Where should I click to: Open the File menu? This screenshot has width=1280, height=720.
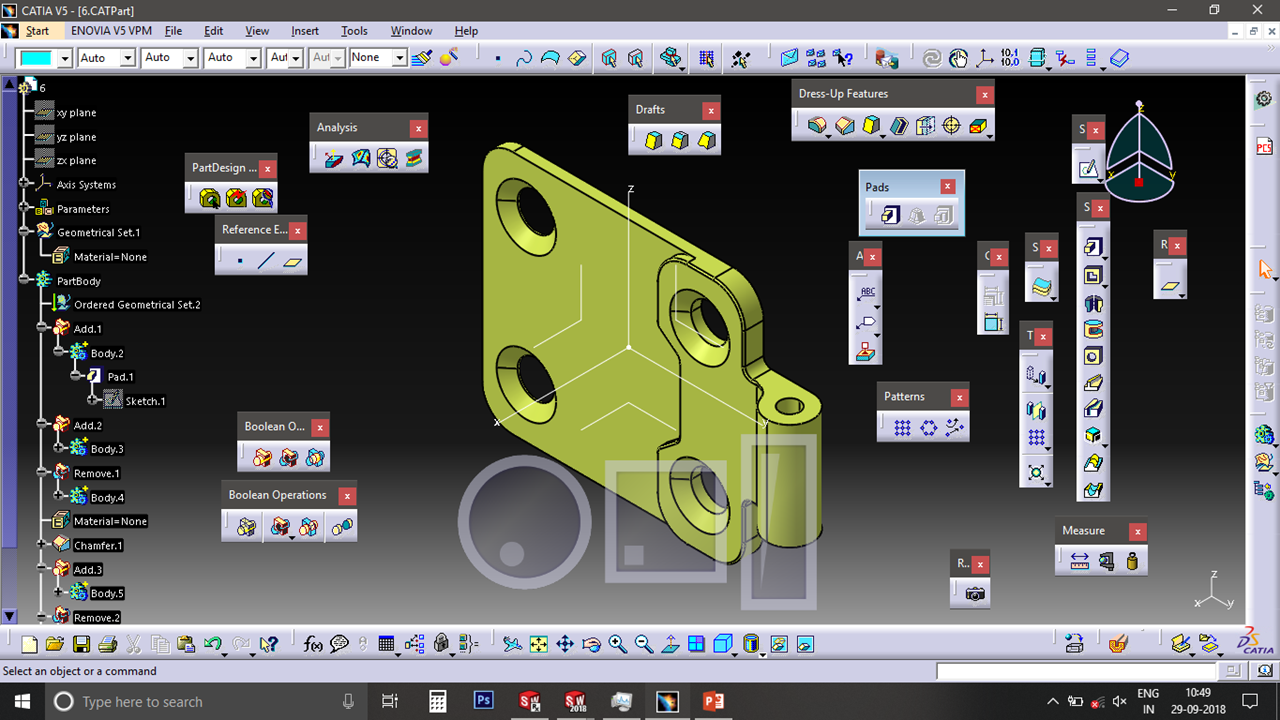pos(173,31)
